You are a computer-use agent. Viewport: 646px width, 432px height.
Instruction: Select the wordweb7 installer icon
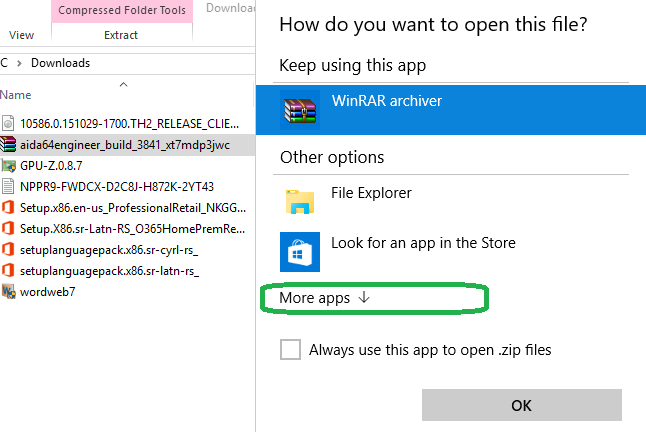tap(8, 292)
